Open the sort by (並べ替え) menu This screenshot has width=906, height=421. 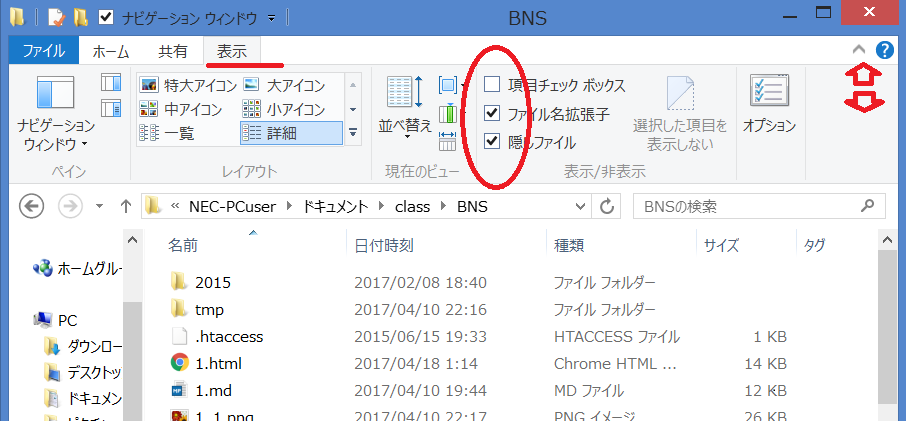pos(405,109)
